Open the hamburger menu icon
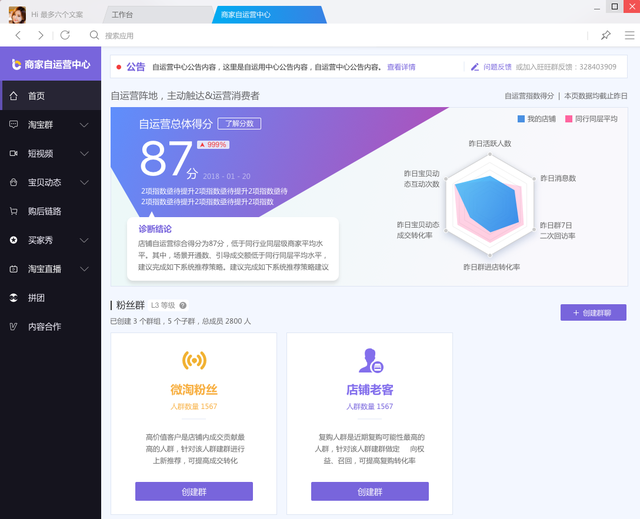 pos(629,35)
